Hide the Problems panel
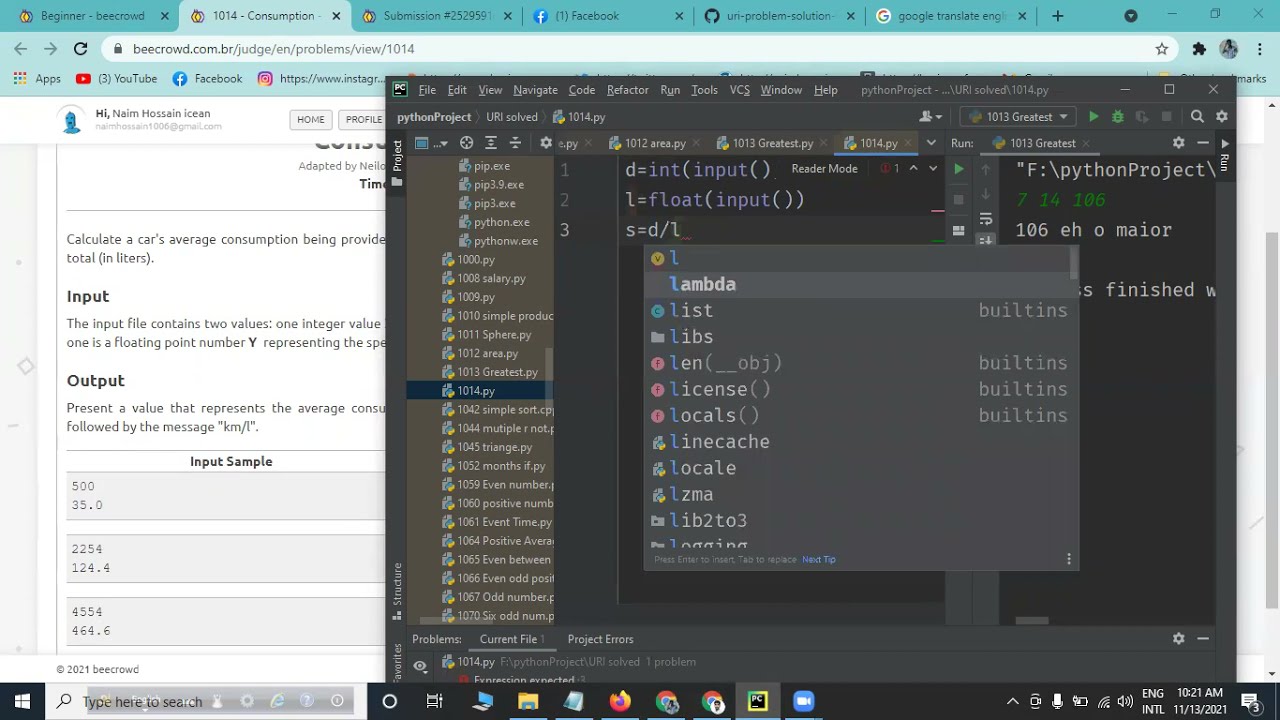 point(1203,638)
